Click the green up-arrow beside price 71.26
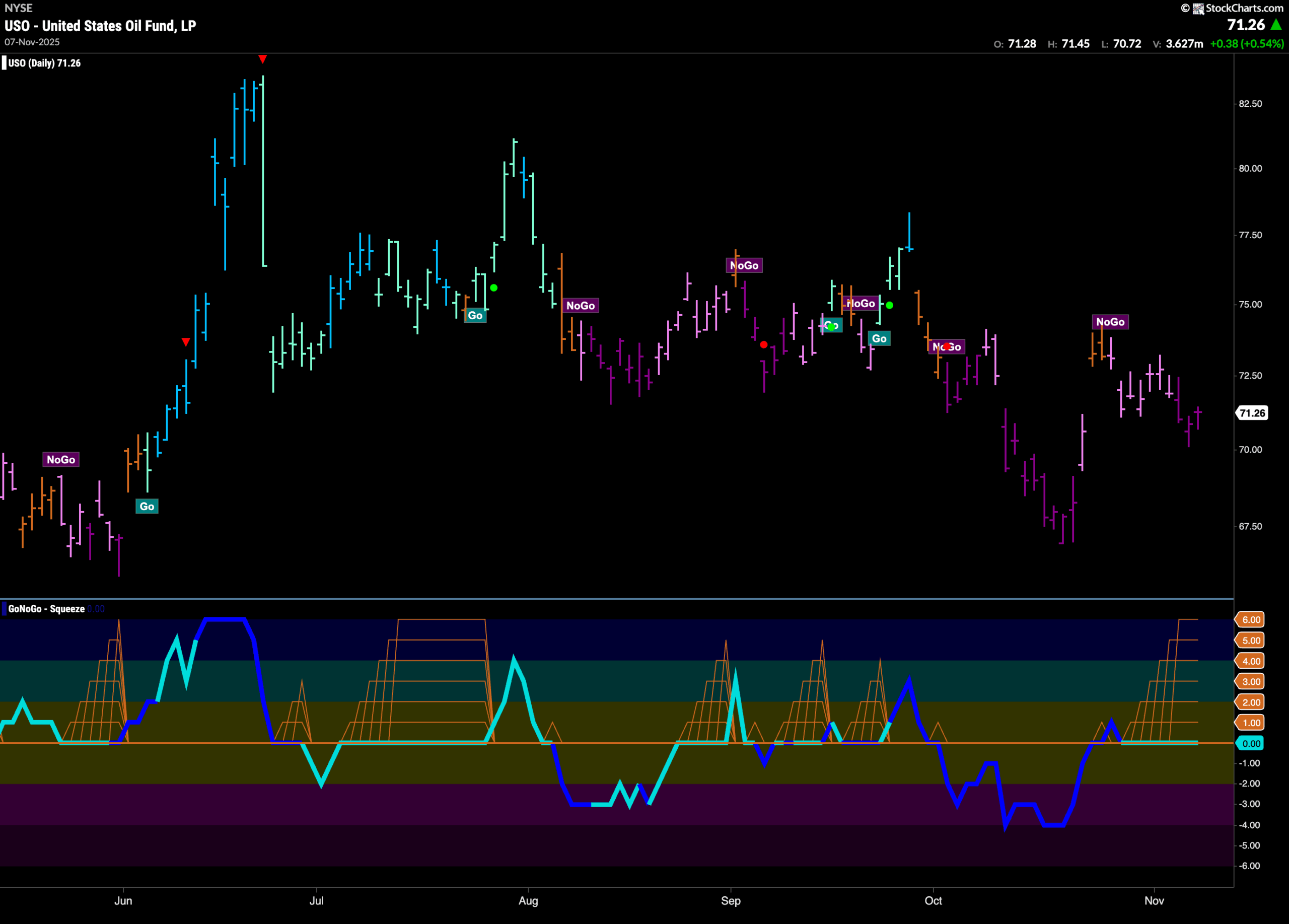Viewport: 1289px width, 924px height. pyautogui.click(x=1276, y=25)
